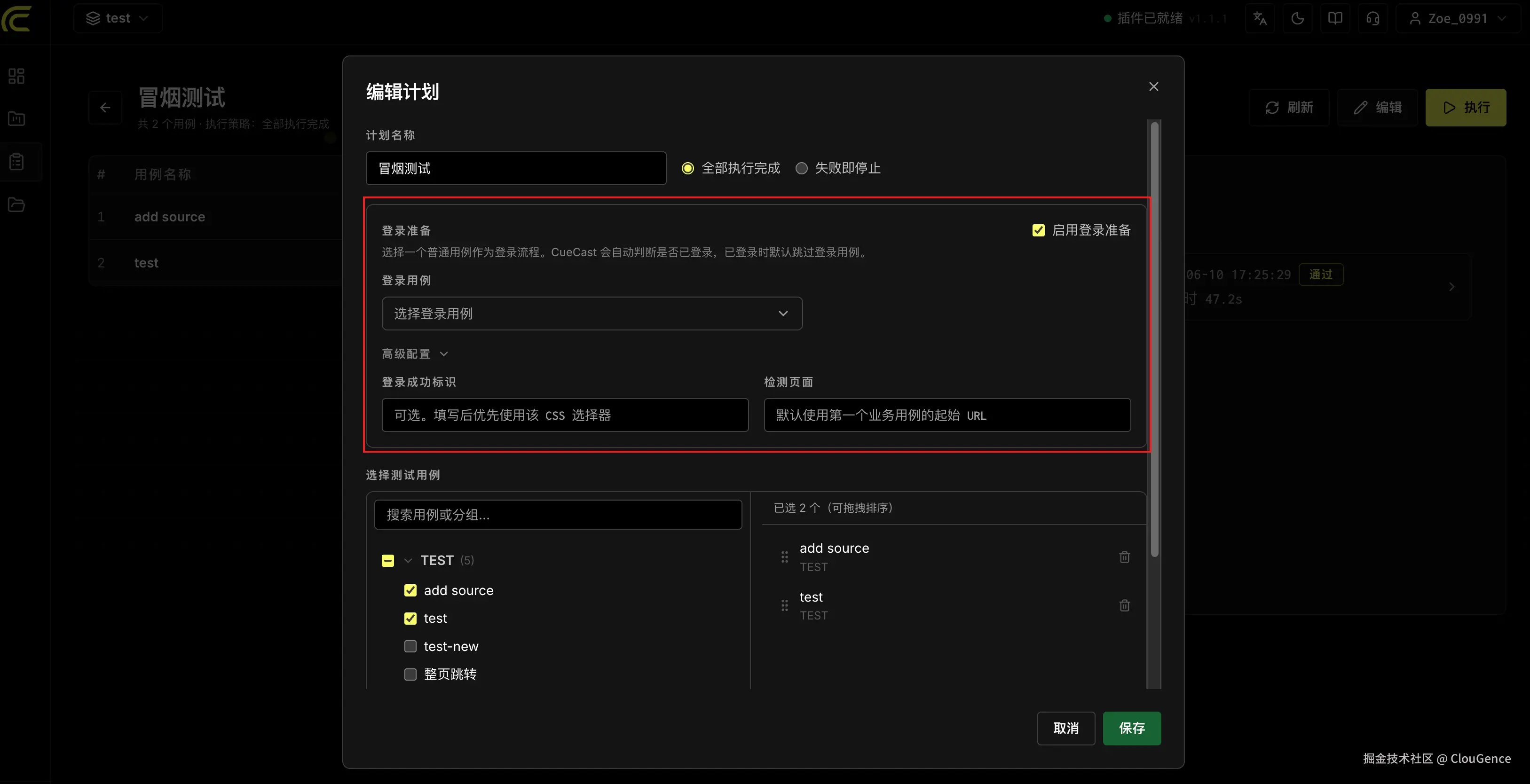
Task: Uncheck test in case tree
Action: point(410,618)
